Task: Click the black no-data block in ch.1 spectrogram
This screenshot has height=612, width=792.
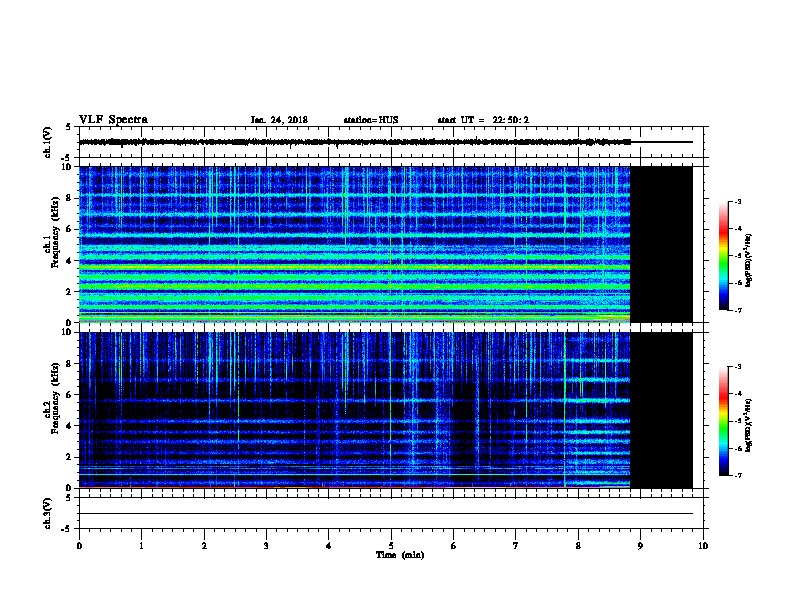Action: pyautogui.click(x=661, y=244)
